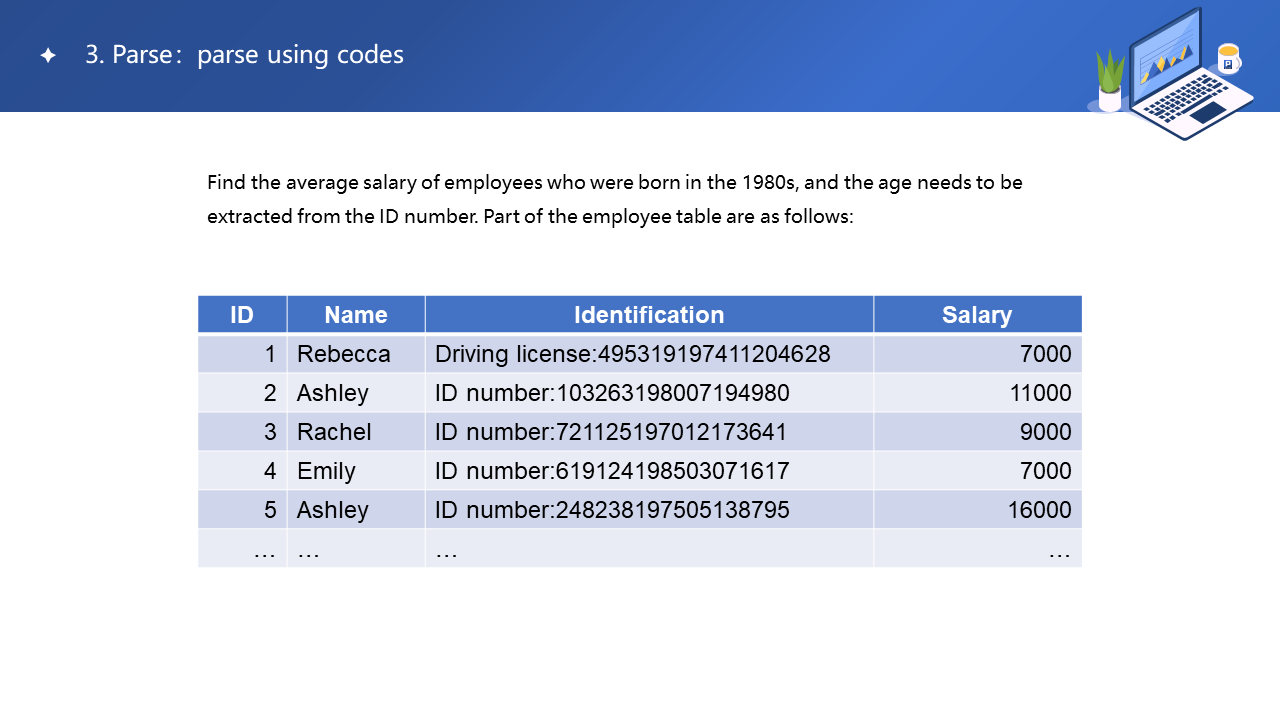Select the slide title "3. Parse: parse using codes"
The height and width of the screenshot is (720, 1280).
point(244,55)
